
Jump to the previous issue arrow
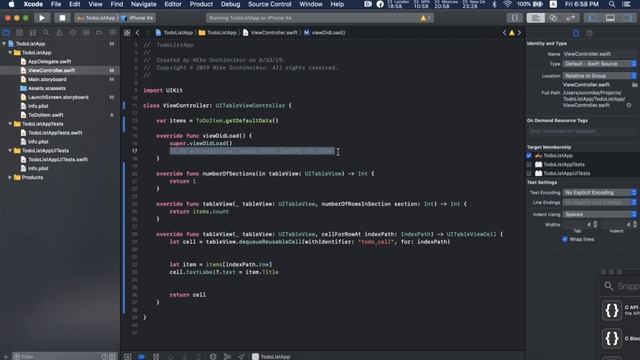pos(504,33)
